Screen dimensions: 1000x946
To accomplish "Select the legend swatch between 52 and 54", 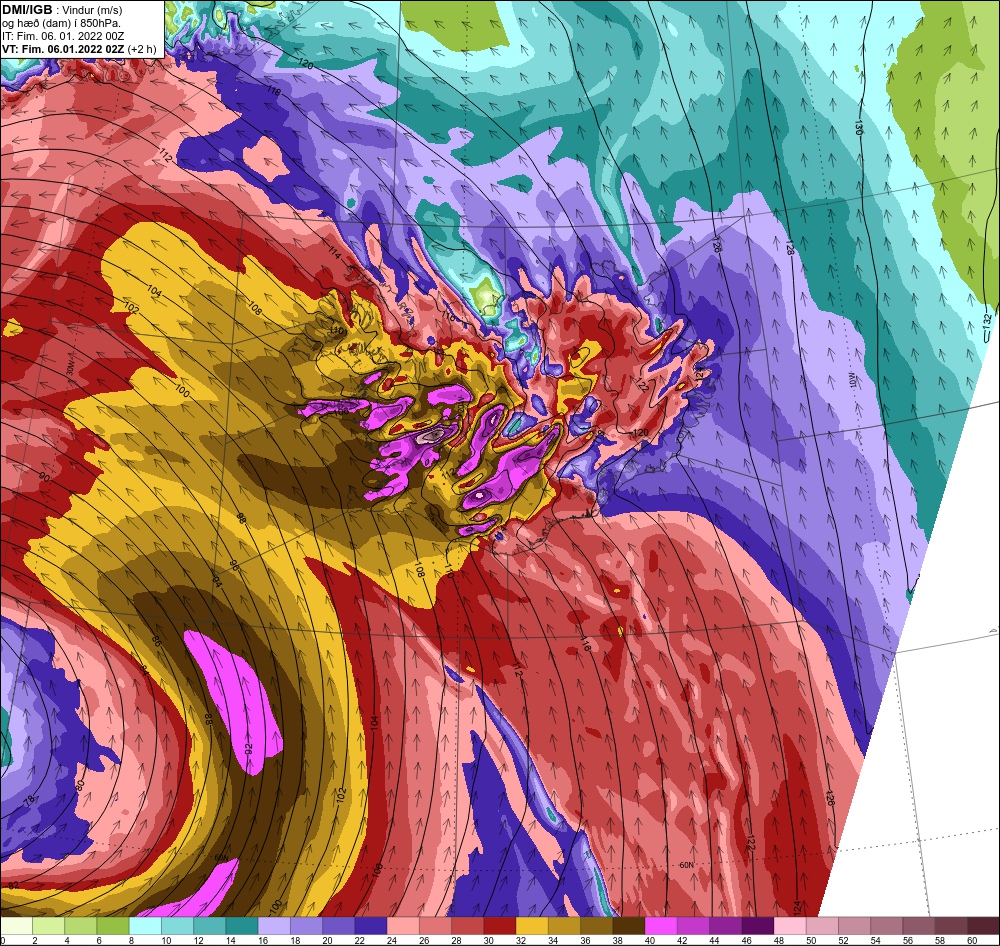I will tap(854, 926).
